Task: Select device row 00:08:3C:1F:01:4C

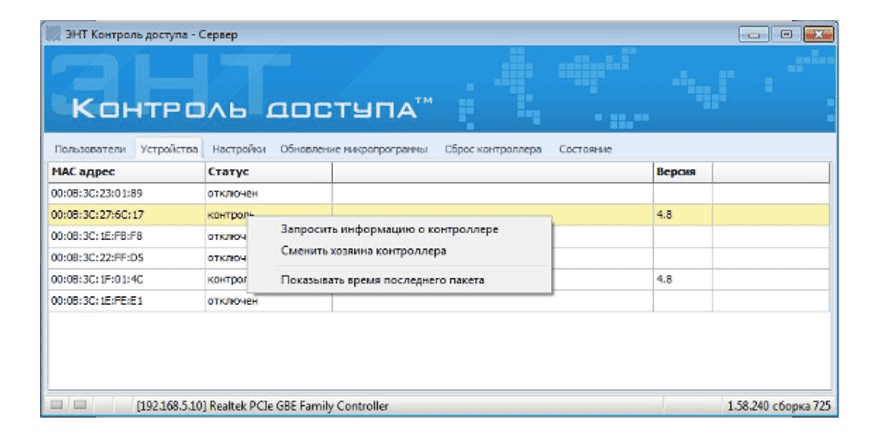Action: pos(97,279)
